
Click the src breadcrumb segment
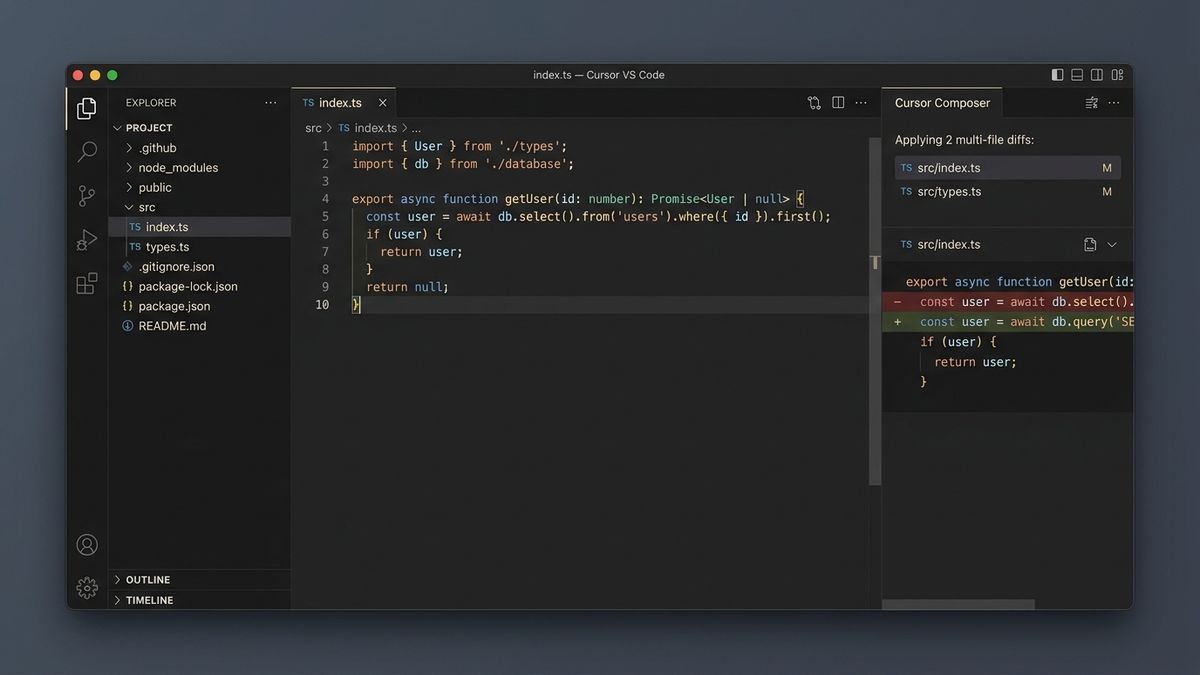pos(314,128)
